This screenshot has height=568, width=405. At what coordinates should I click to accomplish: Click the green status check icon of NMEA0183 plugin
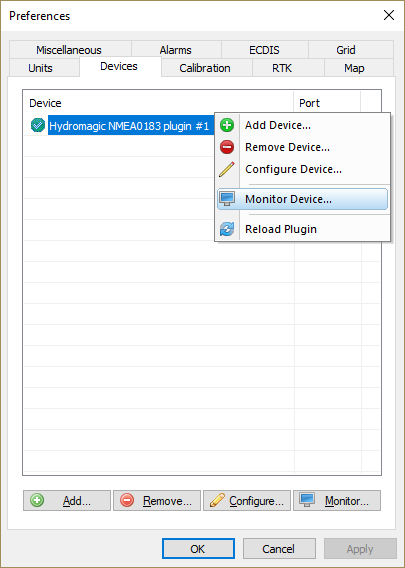(38, 126)
